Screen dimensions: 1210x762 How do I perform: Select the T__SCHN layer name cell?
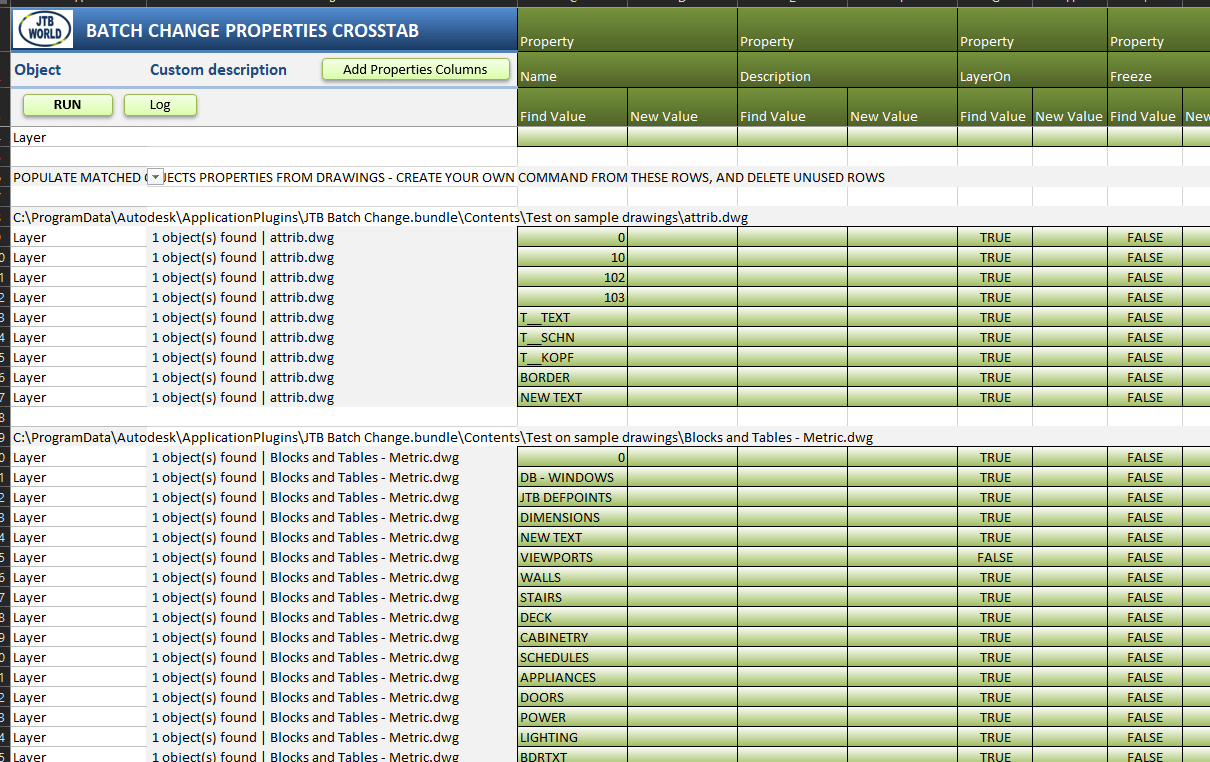[x=572, y=337]
